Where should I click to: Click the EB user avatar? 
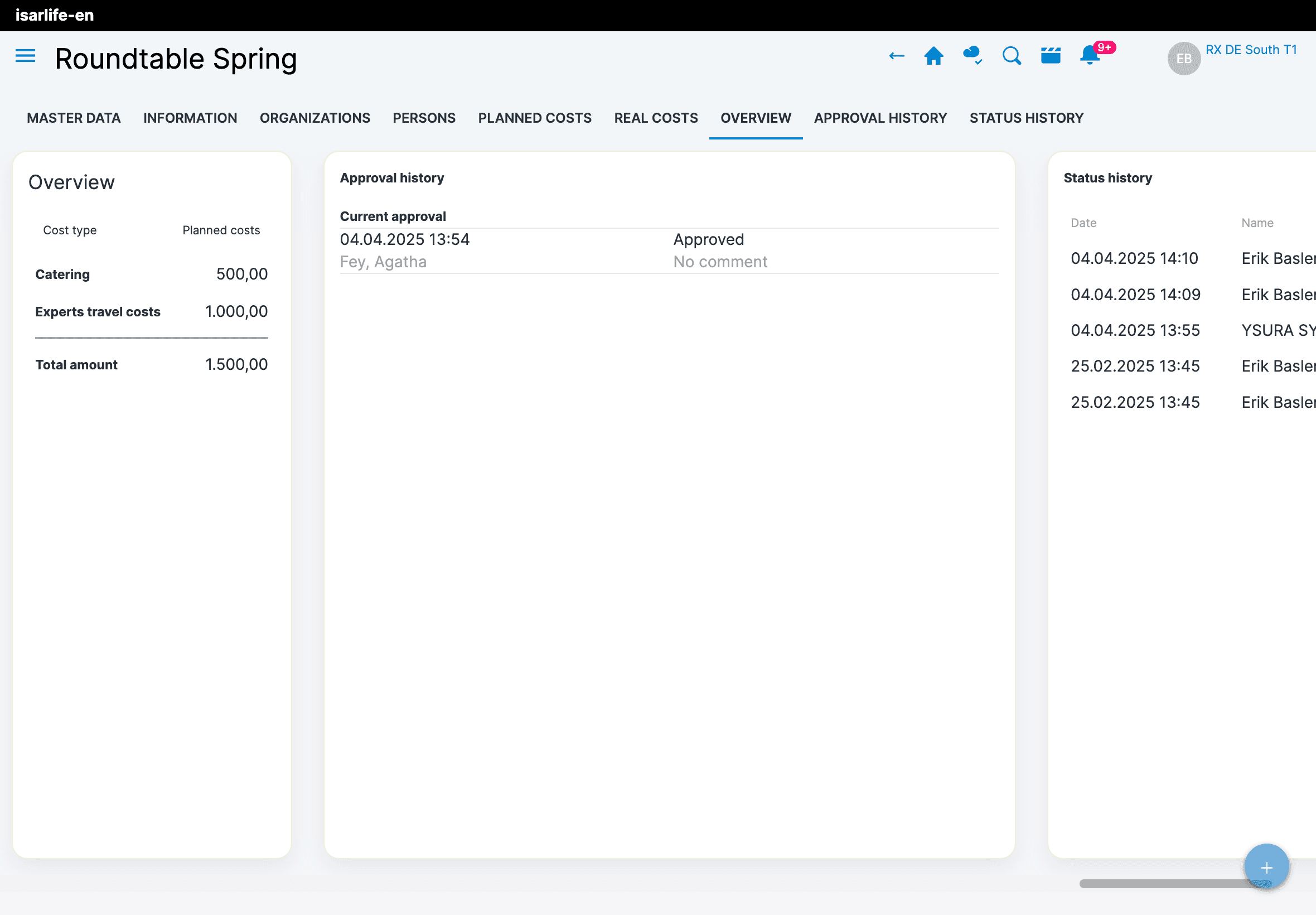click(x=1184, y=59)
